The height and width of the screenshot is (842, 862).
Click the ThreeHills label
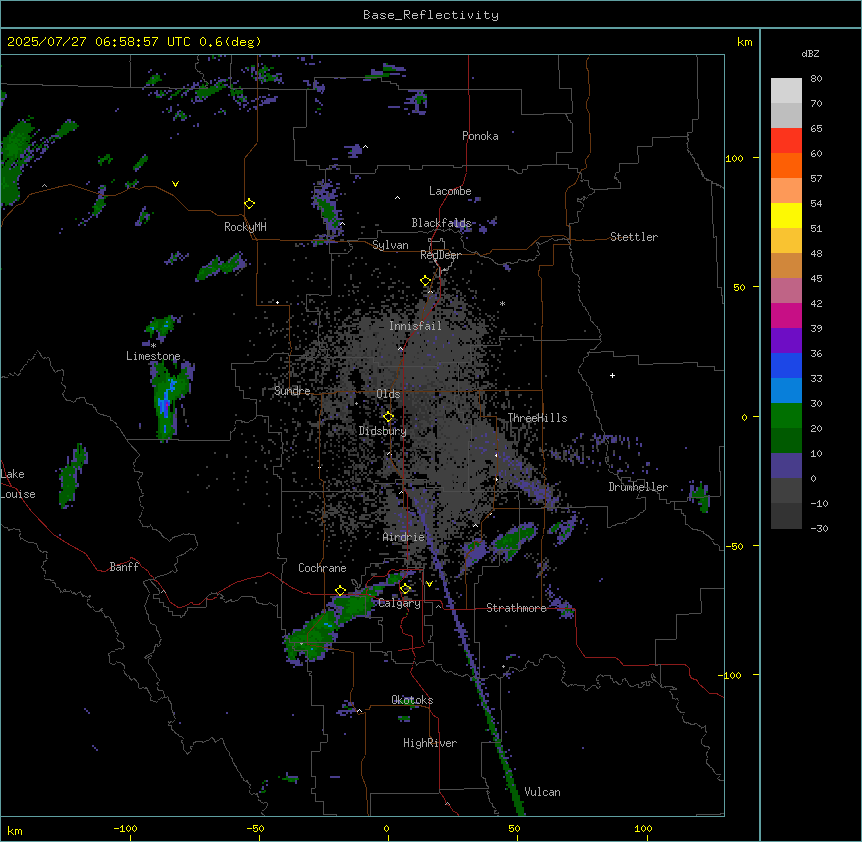[x=537, y=418]
